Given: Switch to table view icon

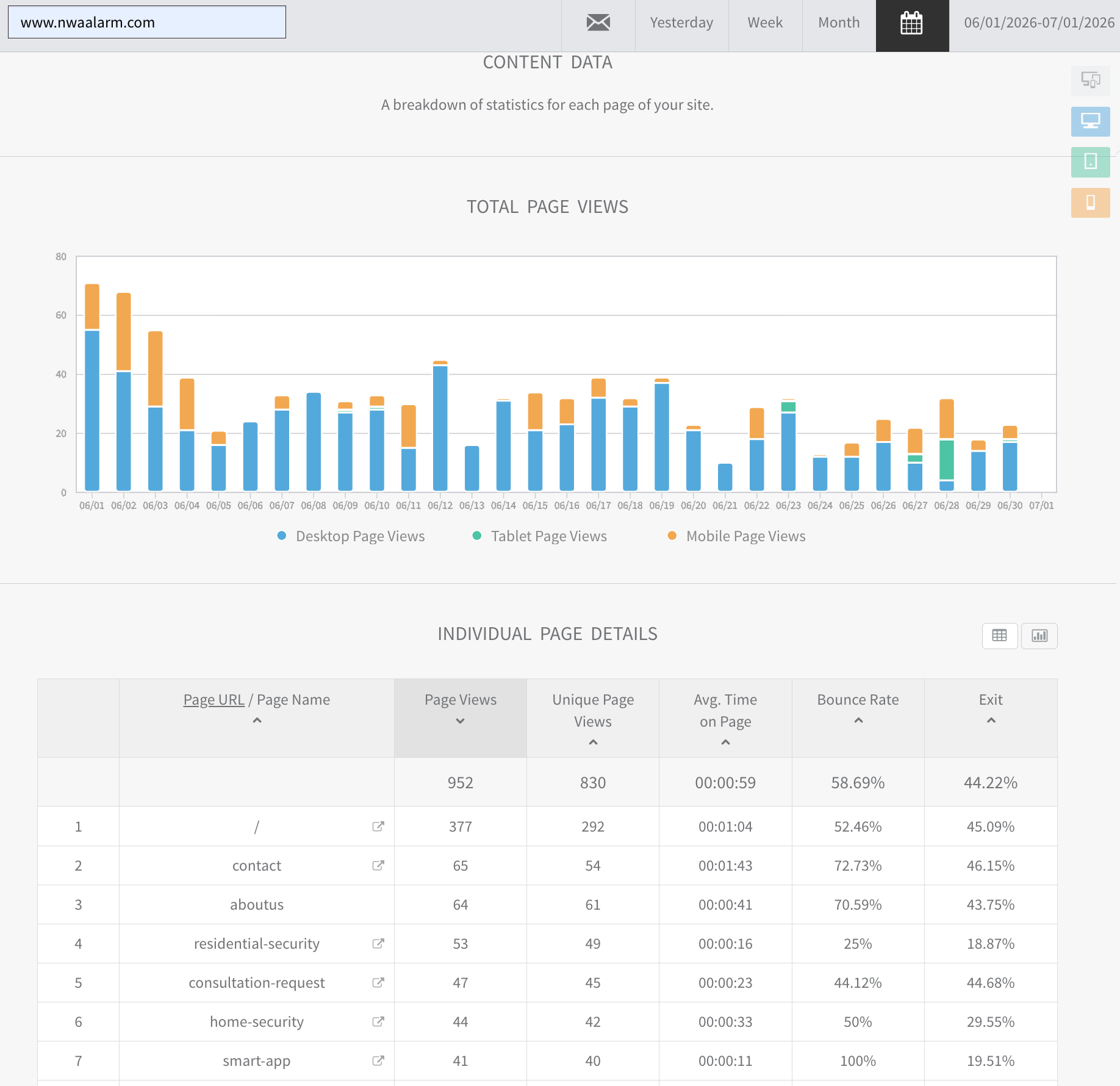Looking at the screenshot, I should pos(999,636).
